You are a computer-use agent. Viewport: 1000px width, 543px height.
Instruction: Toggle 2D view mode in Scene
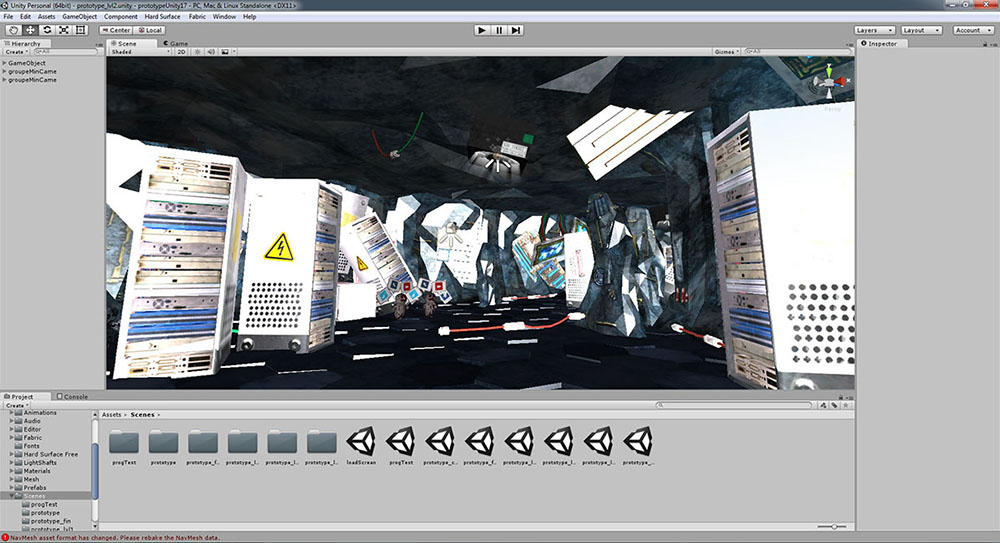tap(182, 51)
